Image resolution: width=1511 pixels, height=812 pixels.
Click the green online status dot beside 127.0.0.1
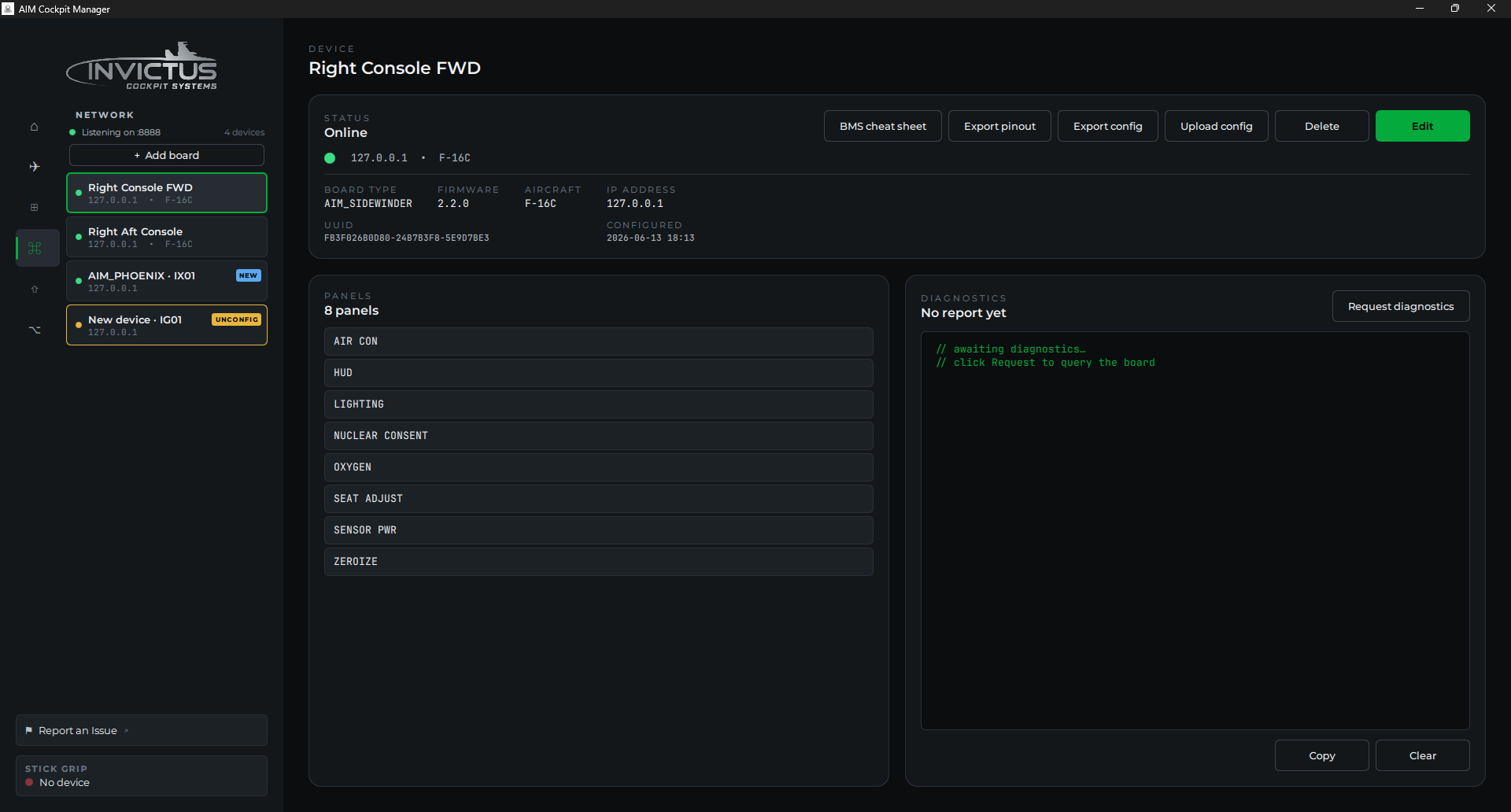tap(330, 158)
